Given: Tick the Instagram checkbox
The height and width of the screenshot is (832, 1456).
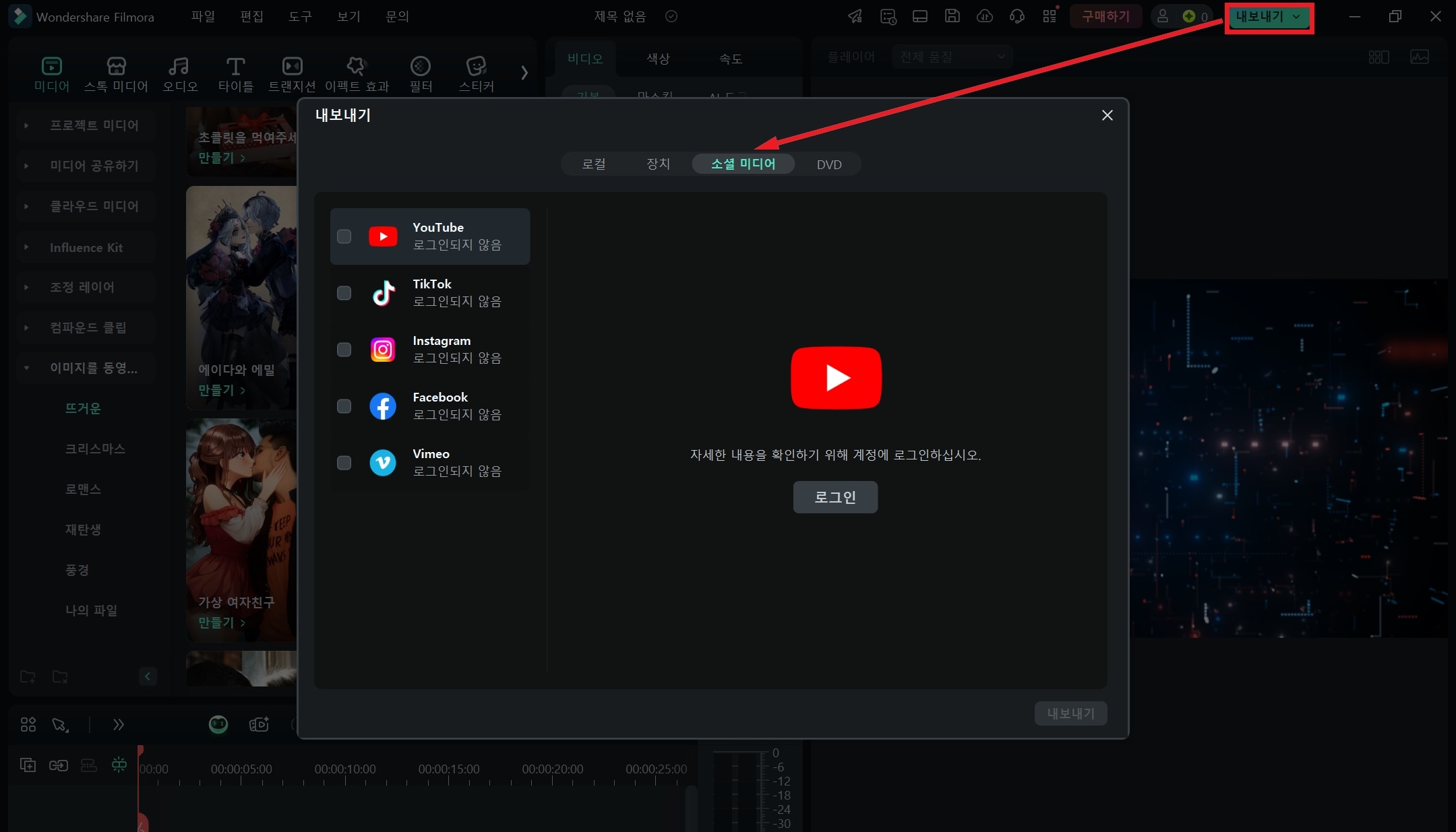Looking at the screenshot, I should pyautogui.click(x=344, y=350).
